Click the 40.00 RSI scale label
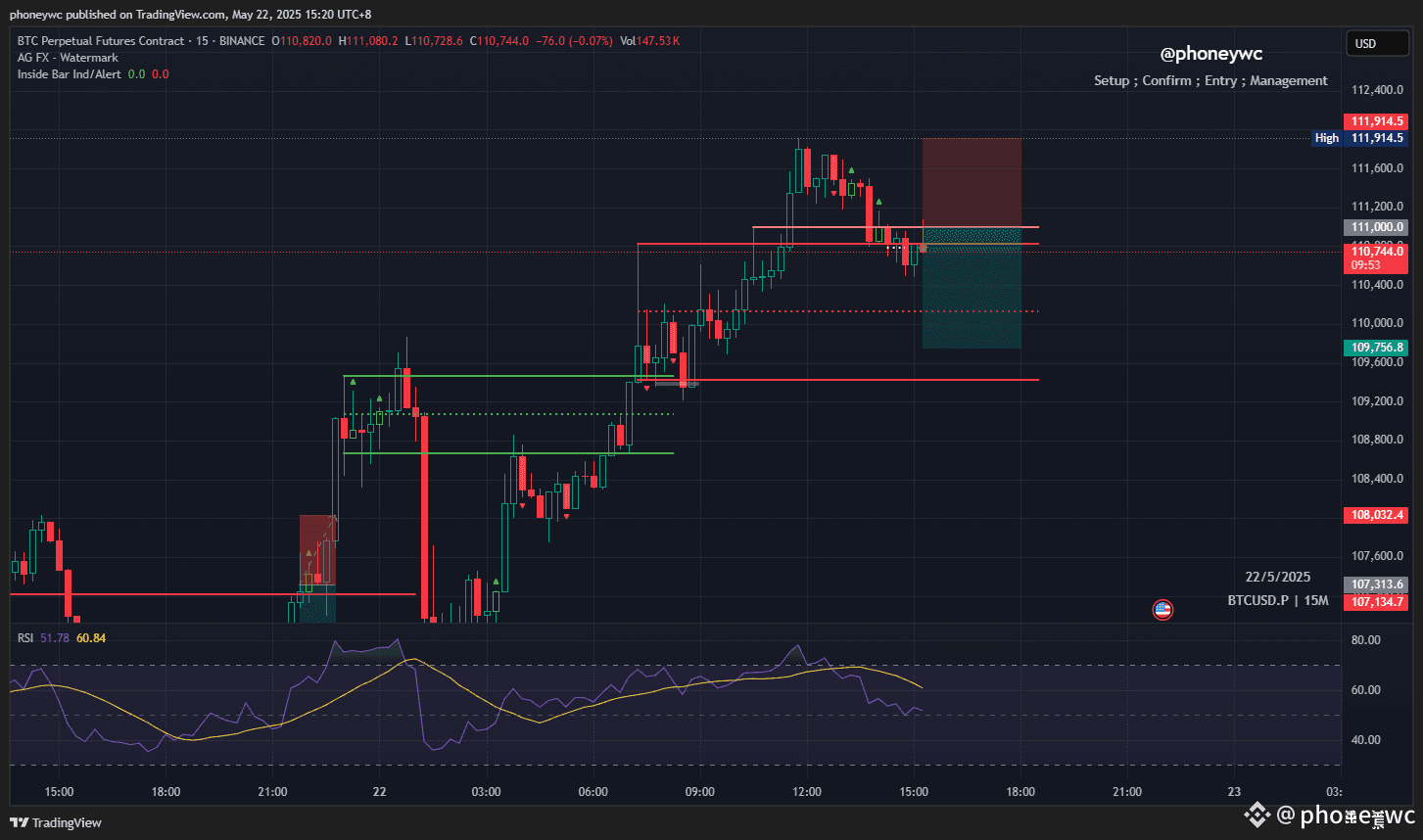The image size is (1423, 840). [1366, 740]
